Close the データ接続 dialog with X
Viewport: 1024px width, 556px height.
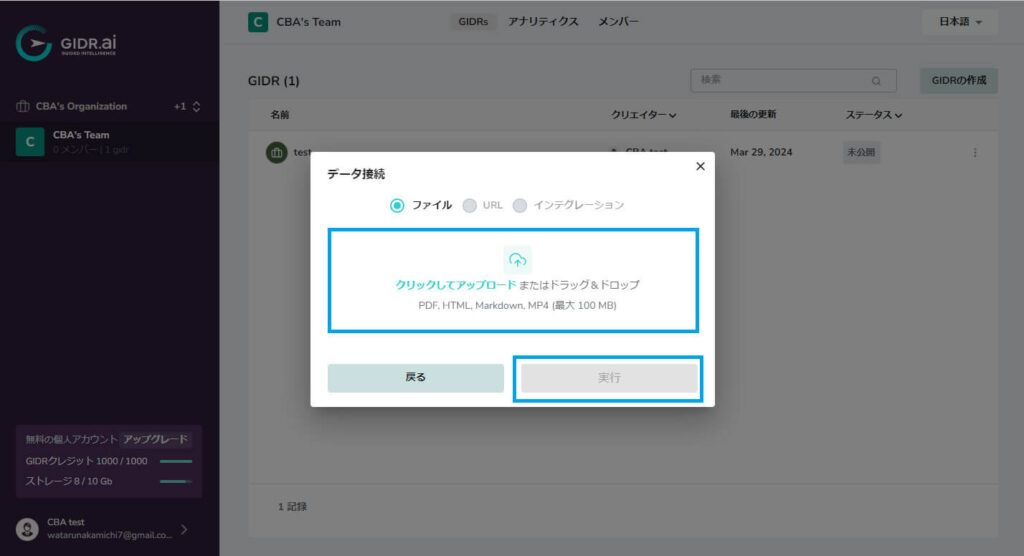tap(700, 167)
